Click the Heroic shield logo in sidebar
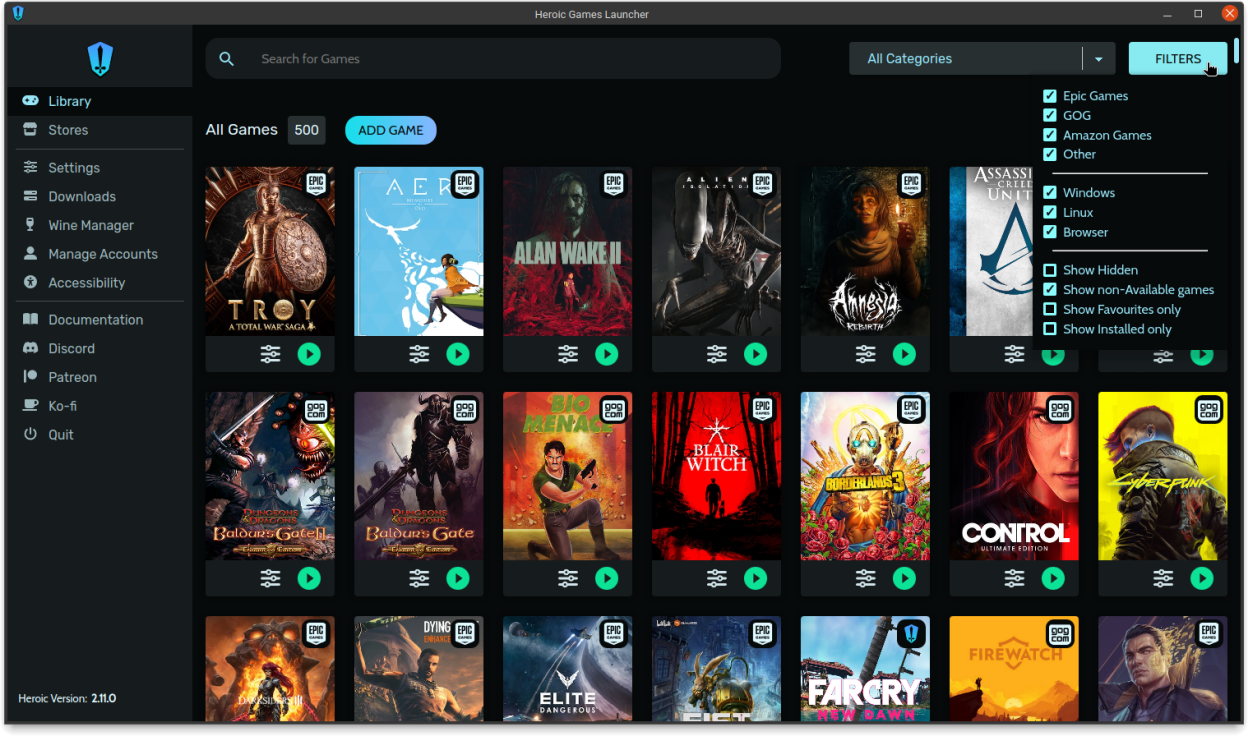 100,59
